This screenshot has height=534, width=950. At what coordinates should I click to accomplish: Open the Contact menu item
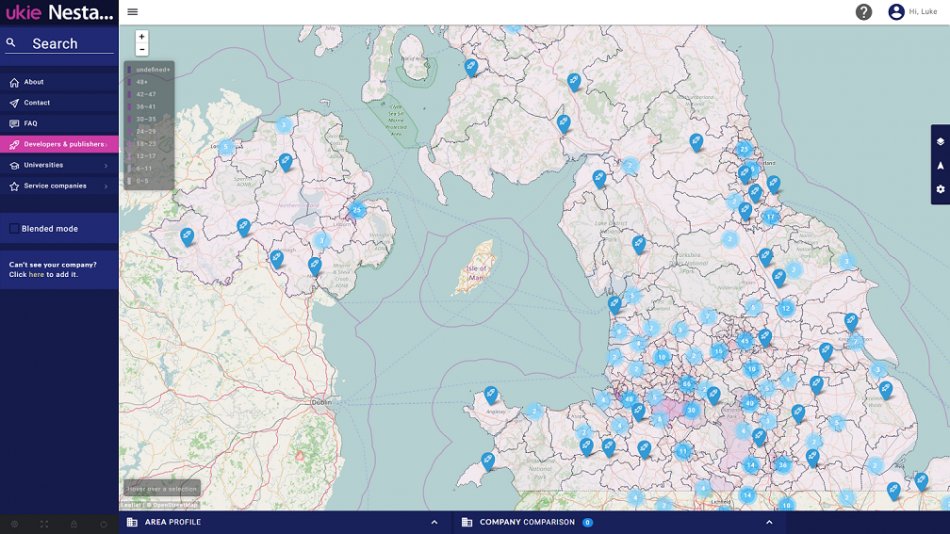click(x=59, y=102)
